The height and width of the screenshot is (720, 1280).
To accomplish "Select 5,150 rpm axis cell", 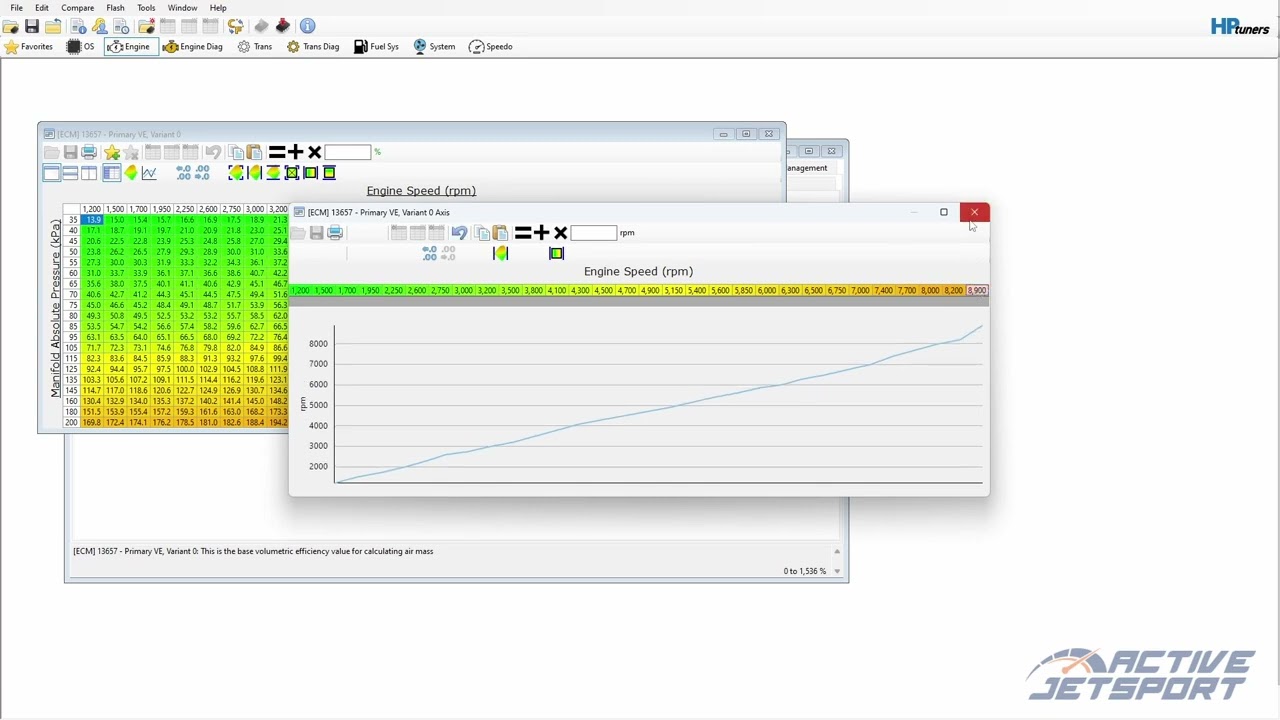I will click(x=673, y=291).
